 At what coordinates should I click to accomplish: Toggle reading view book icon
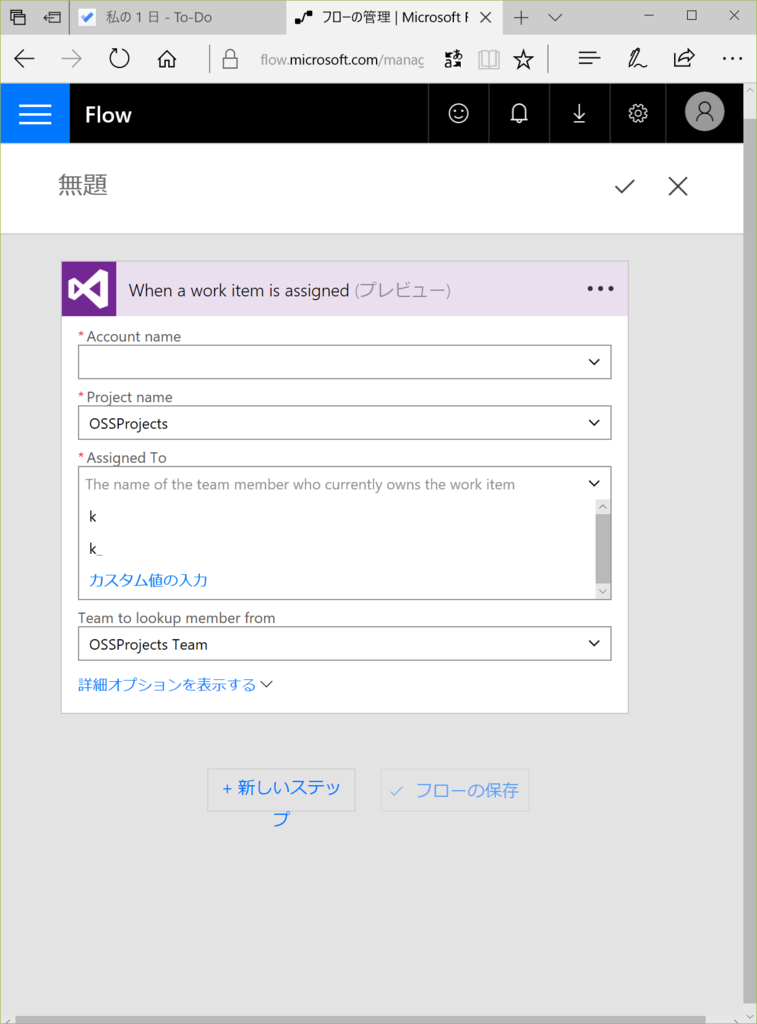tap(489, 59)
